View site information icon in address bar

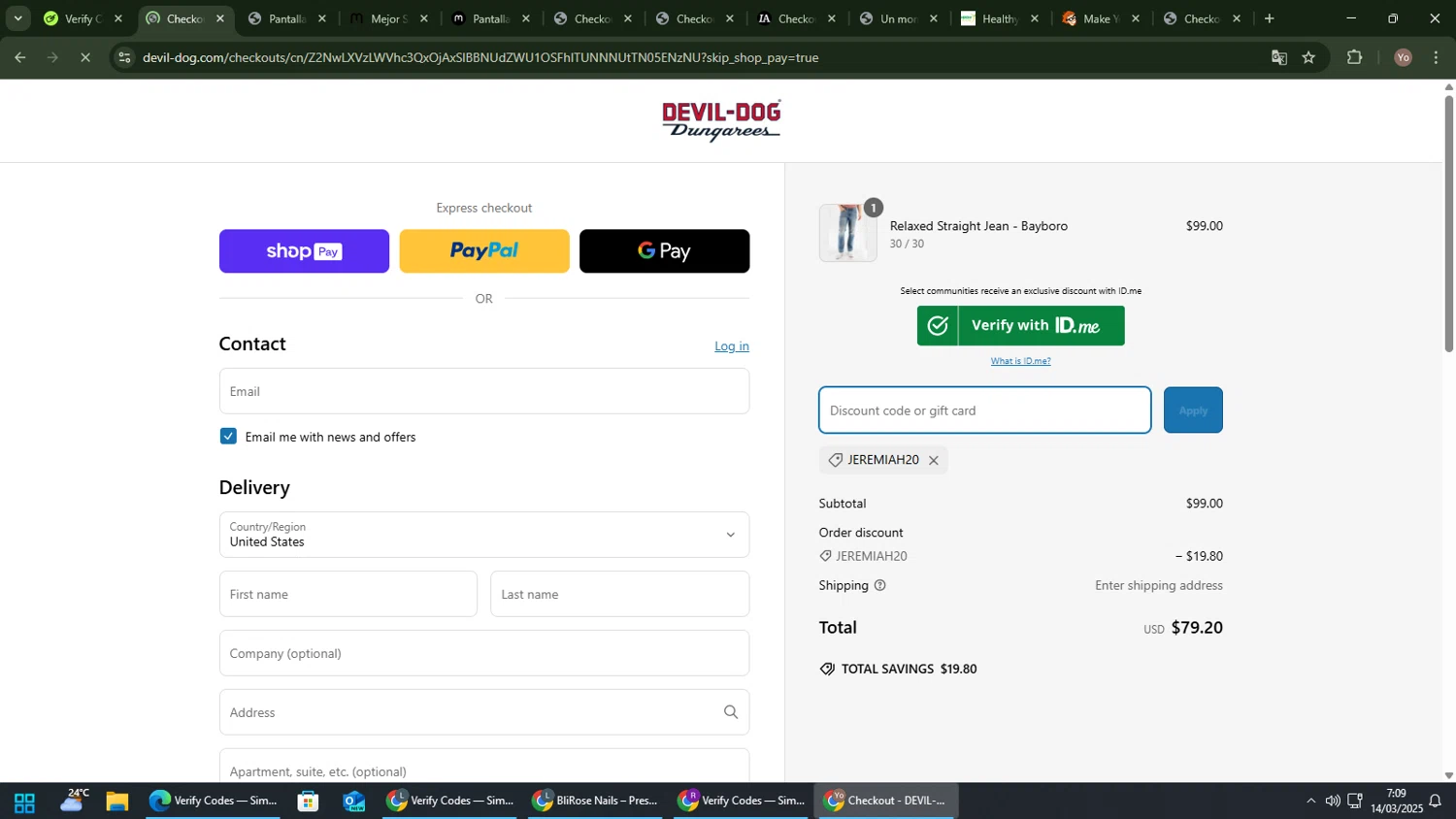(123, 57)
